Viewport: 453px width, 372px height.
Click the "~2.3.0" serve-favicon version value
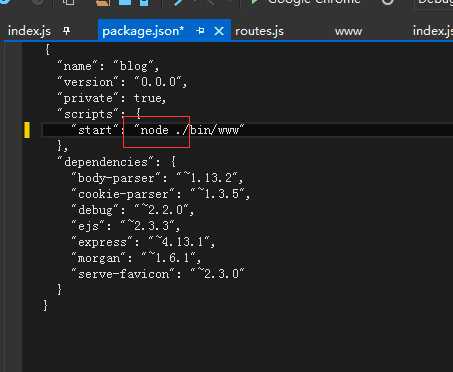(217, 274)
